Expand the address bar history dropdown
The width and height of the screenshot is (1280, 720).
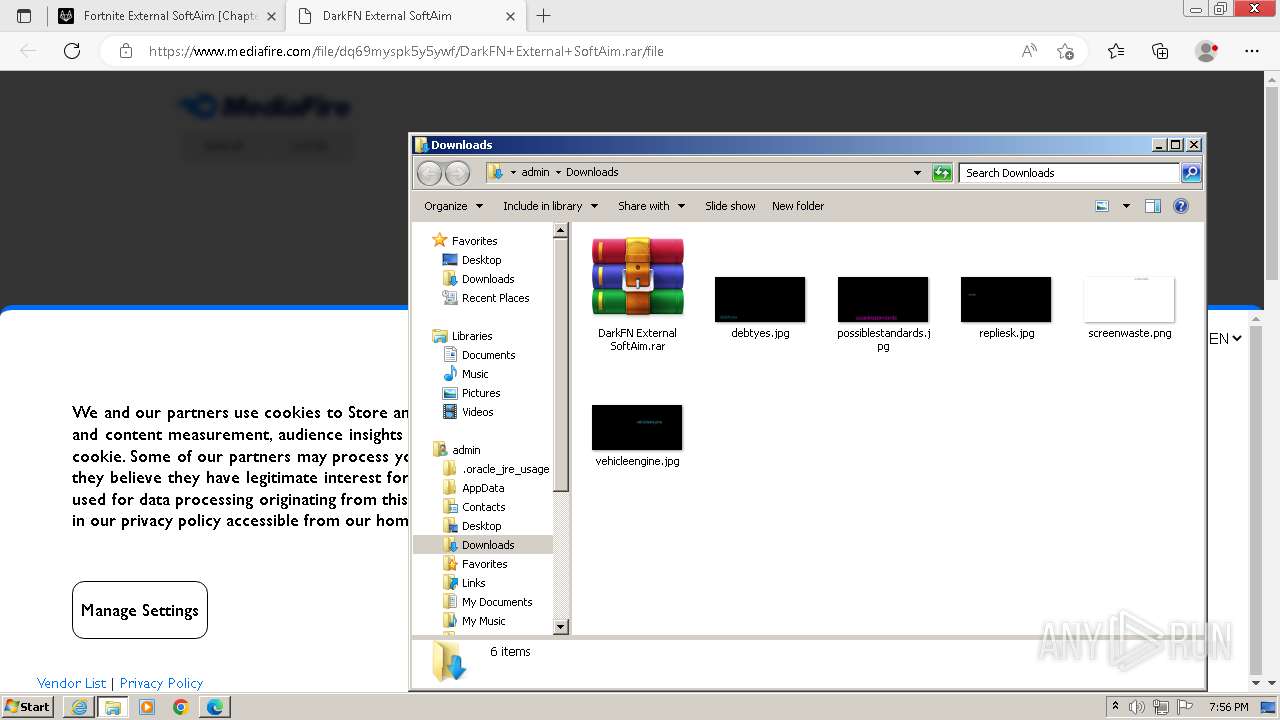click(x=917, y=172)
